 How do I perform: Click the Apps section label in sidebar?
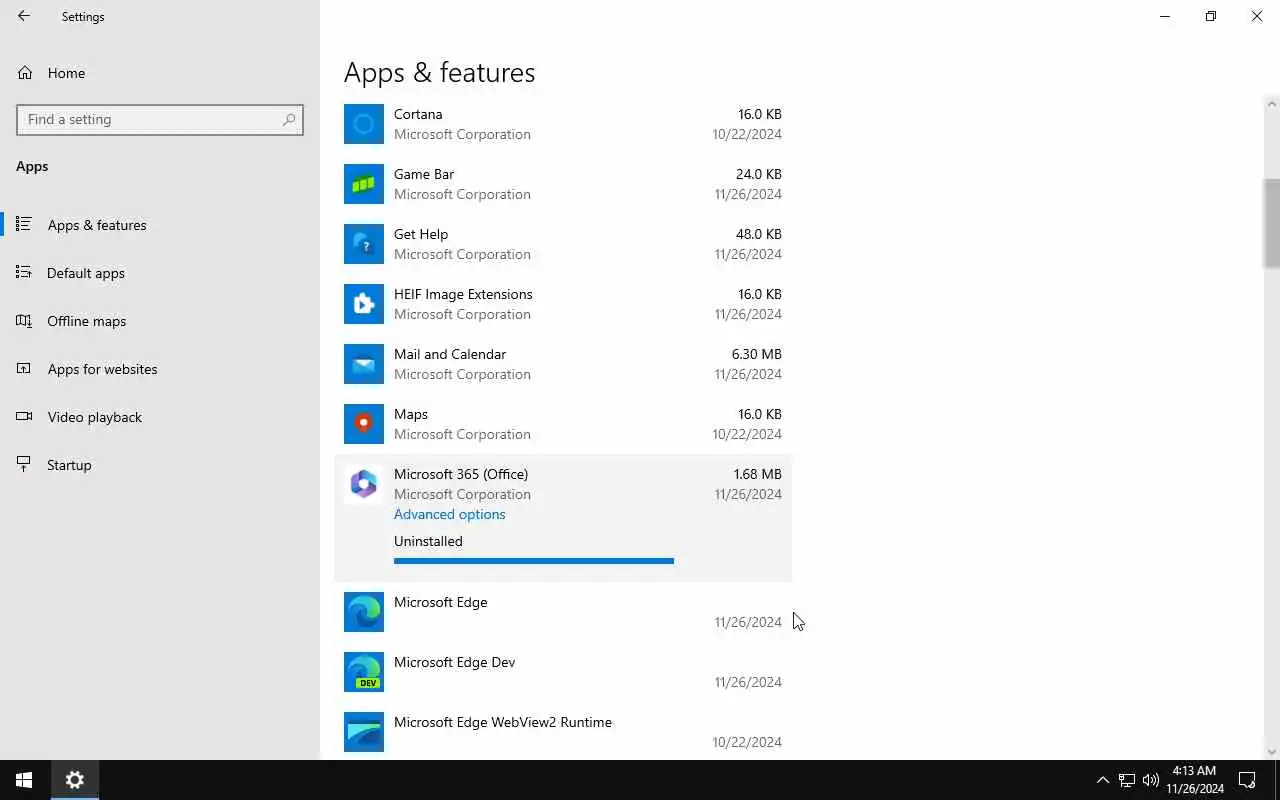tap(32, 166)
